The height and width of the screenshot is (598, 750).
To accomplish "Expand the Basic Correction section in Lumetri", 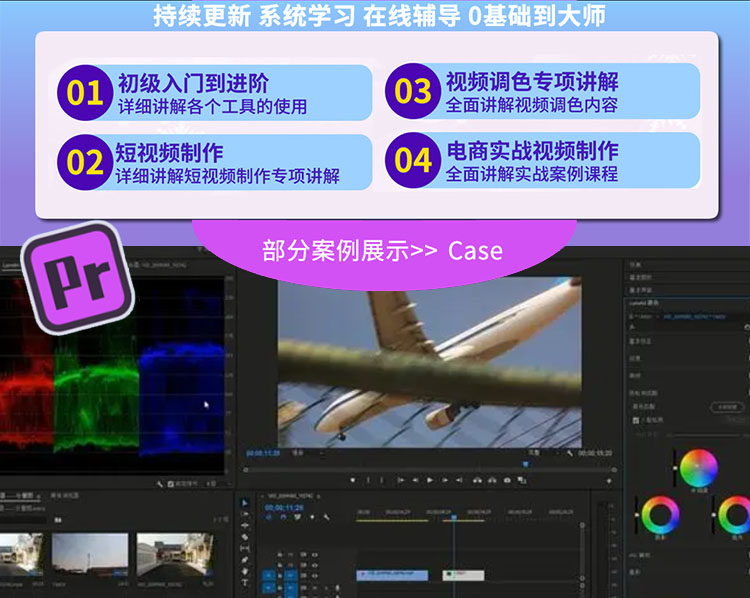I will pyautogui.click(x=640, y=341).
